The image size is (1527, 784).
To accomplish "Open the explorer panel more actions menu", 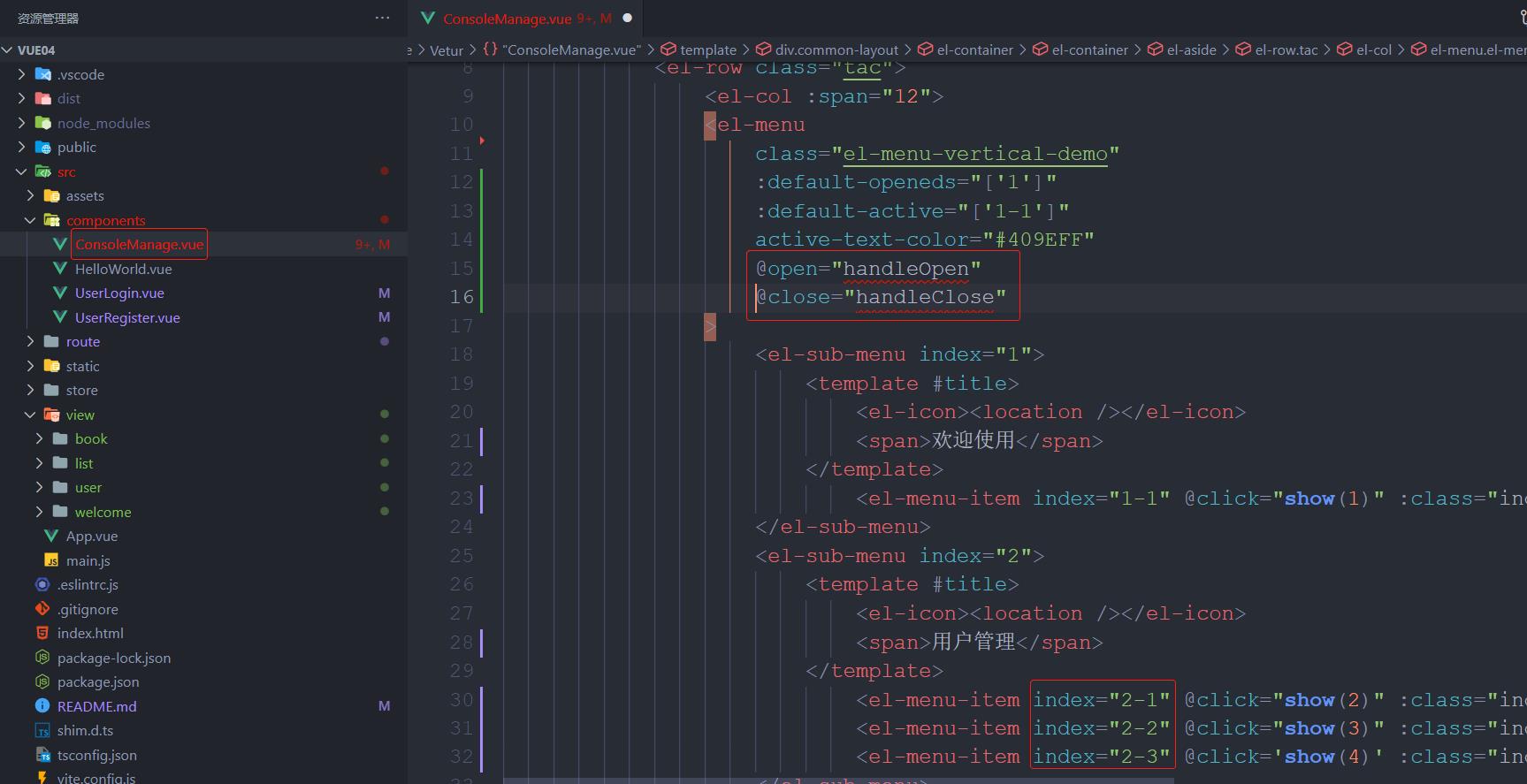I will click(x=382, y=18).
